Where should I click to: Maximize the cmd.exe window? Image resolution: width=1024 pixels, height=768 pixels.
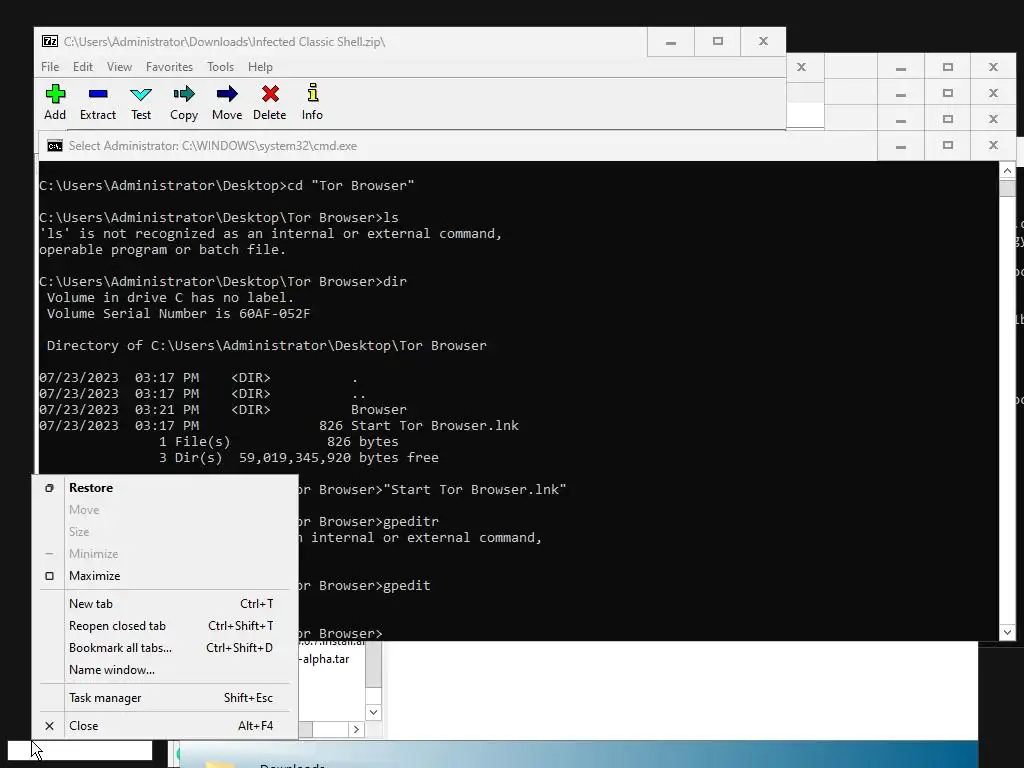(948, 146)
